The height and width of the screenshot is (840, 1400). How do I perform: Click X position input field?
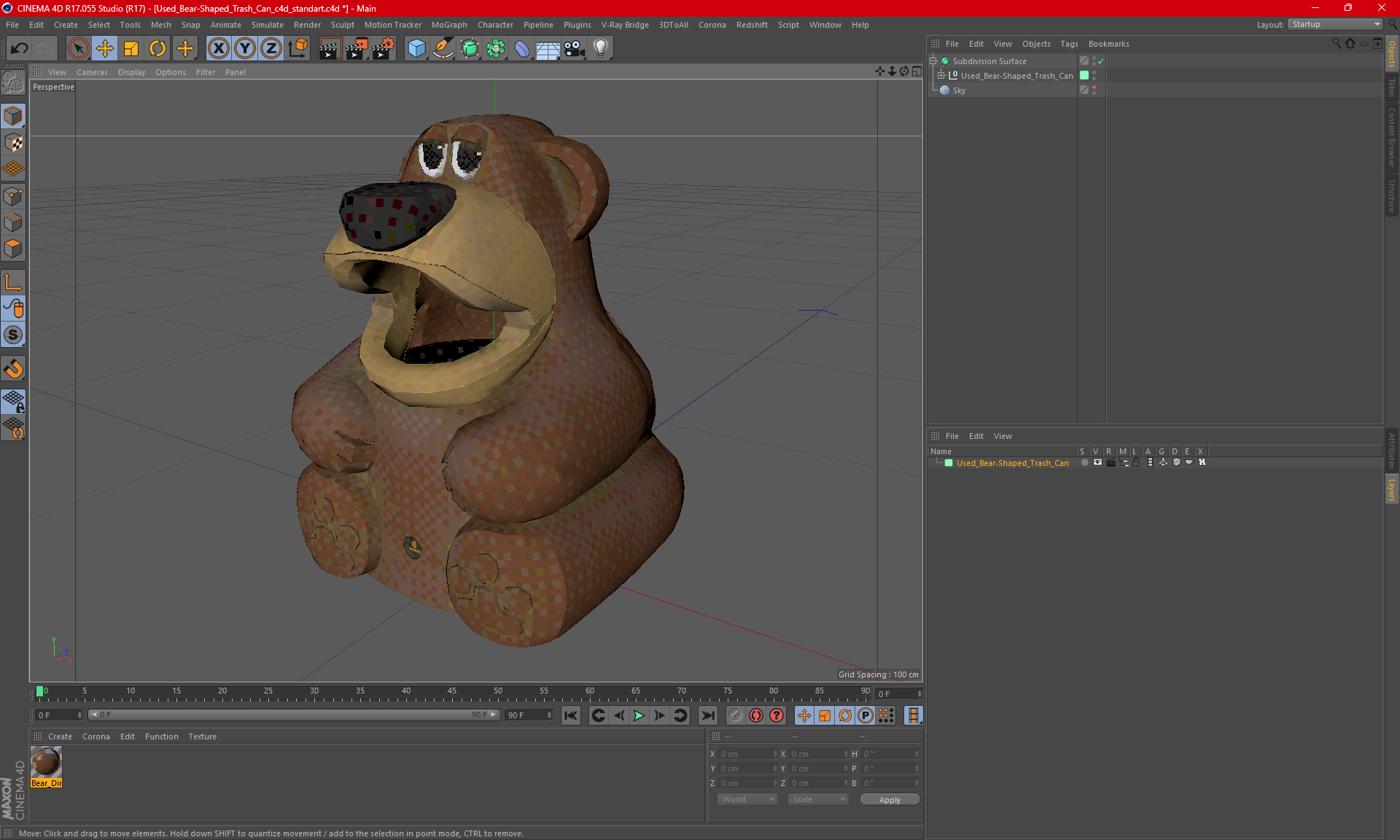[748, 754]
